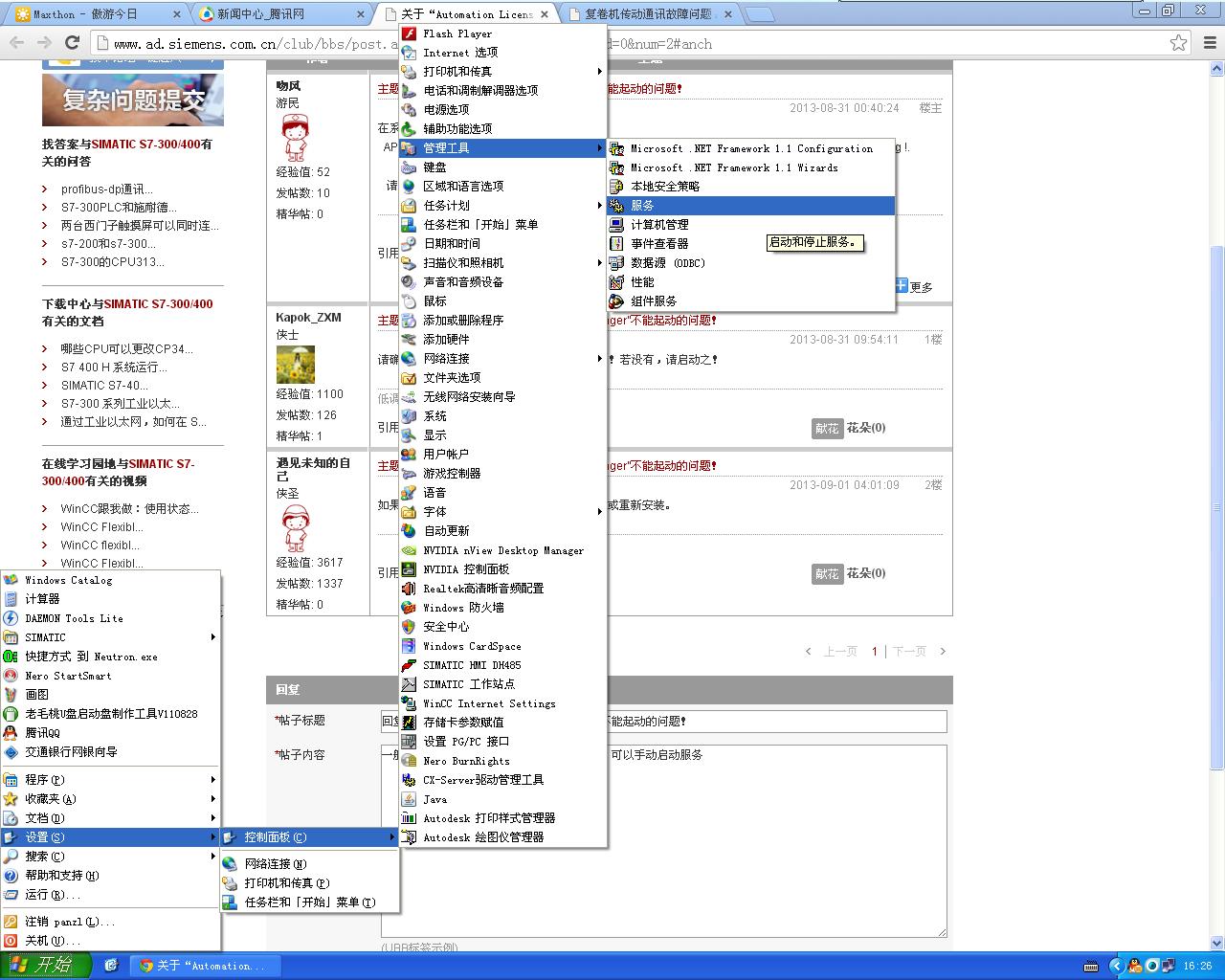Click the taskbar clock showing 16:26
1225x980 pixels.
[1197, 966]
